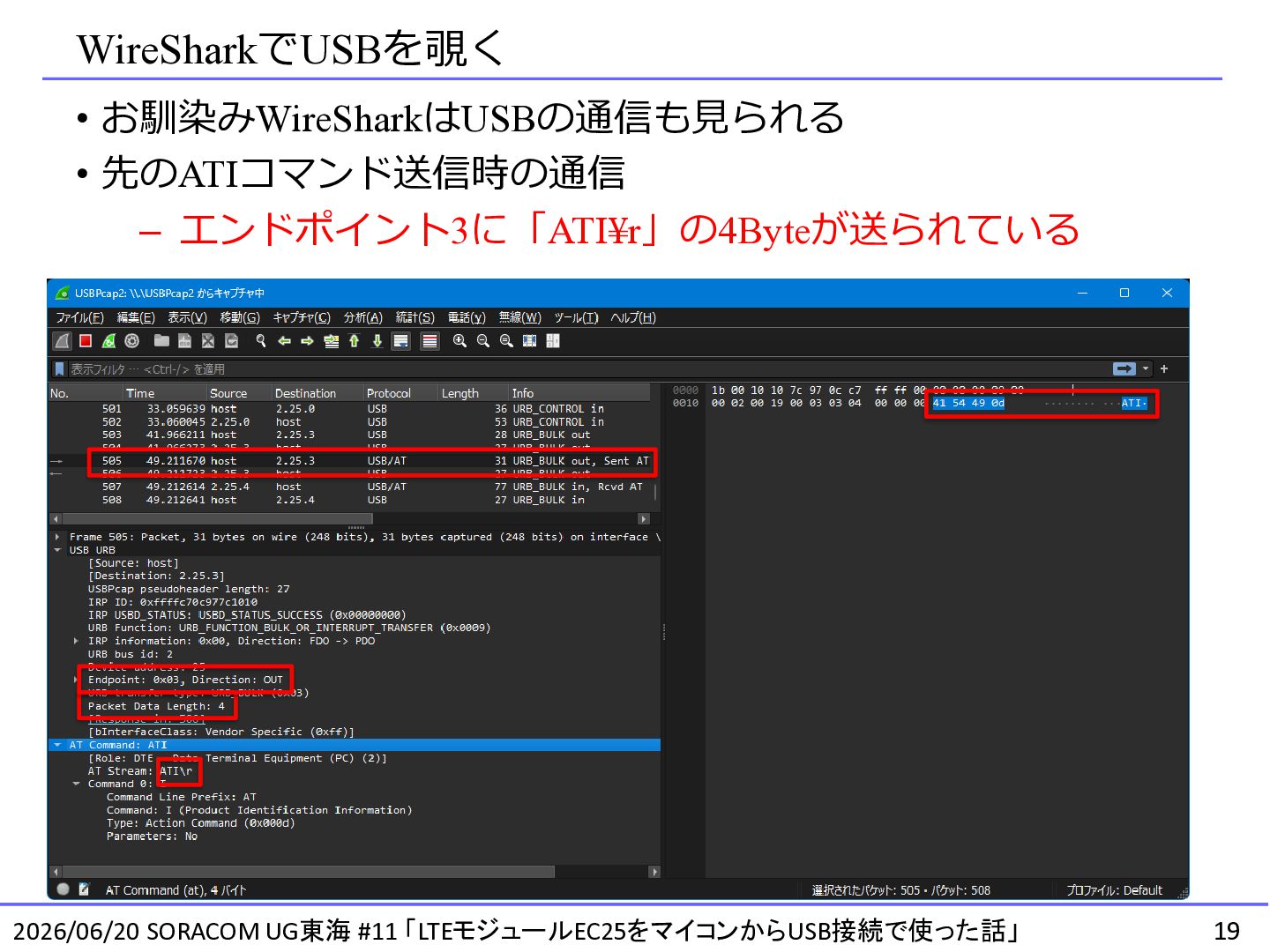Open the 統計(S) menu
1270x952 pixels.
(415, 318)
